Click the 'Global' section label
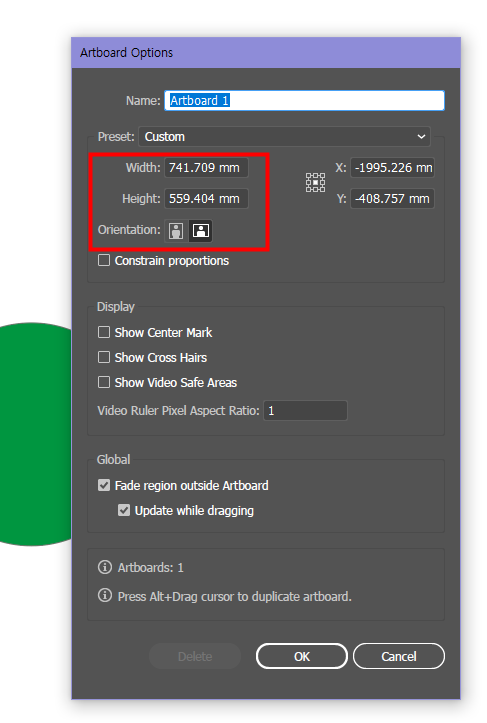This screenshot has height=723, width=487. click(113, 459)
